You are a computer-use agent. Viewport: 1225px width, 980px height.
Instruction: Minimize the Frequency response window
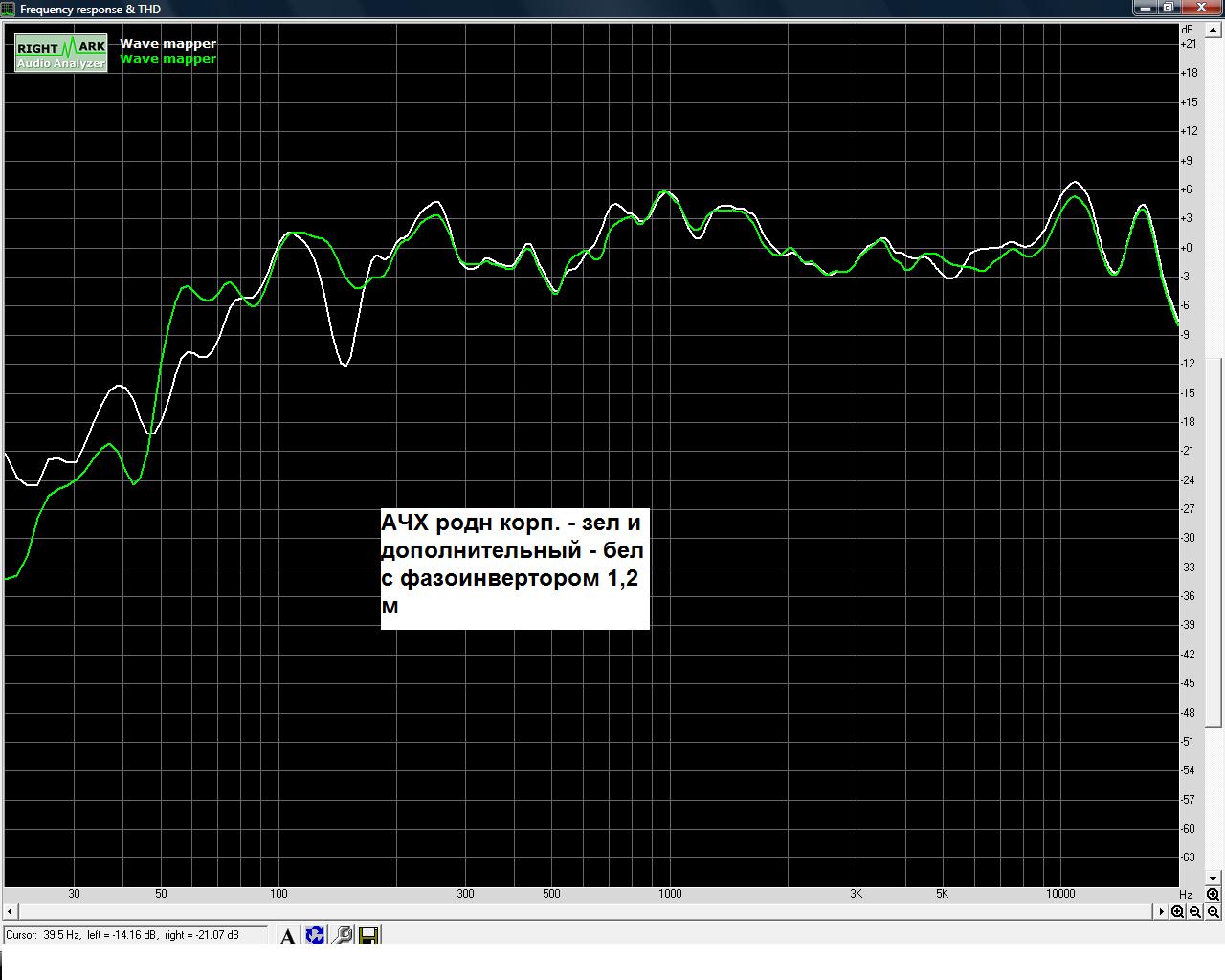tap(1146, 8)
